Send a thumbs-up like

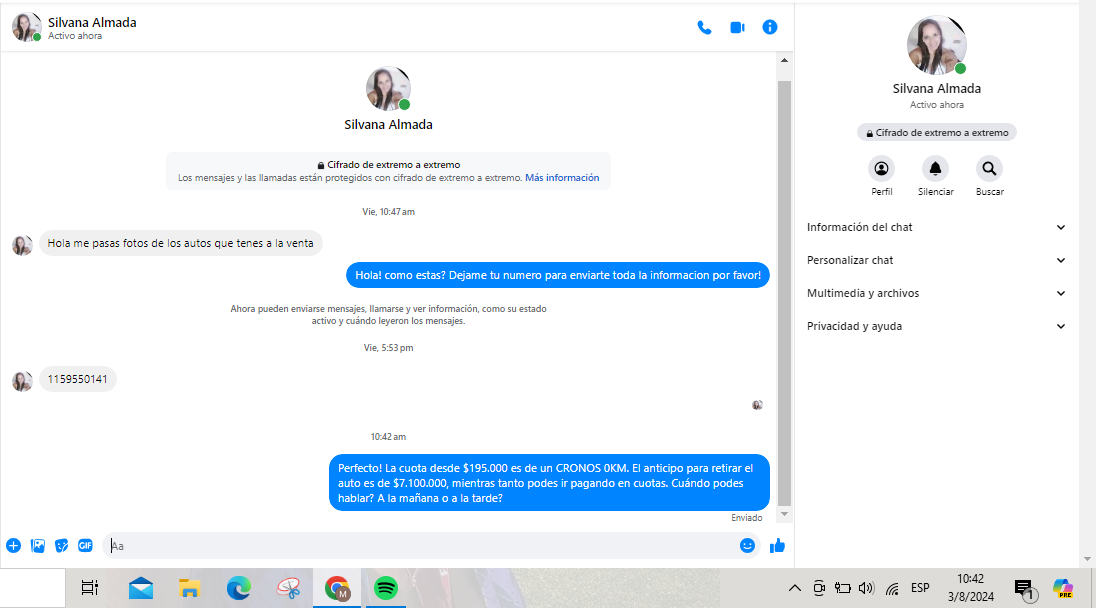tap(777, 545)
